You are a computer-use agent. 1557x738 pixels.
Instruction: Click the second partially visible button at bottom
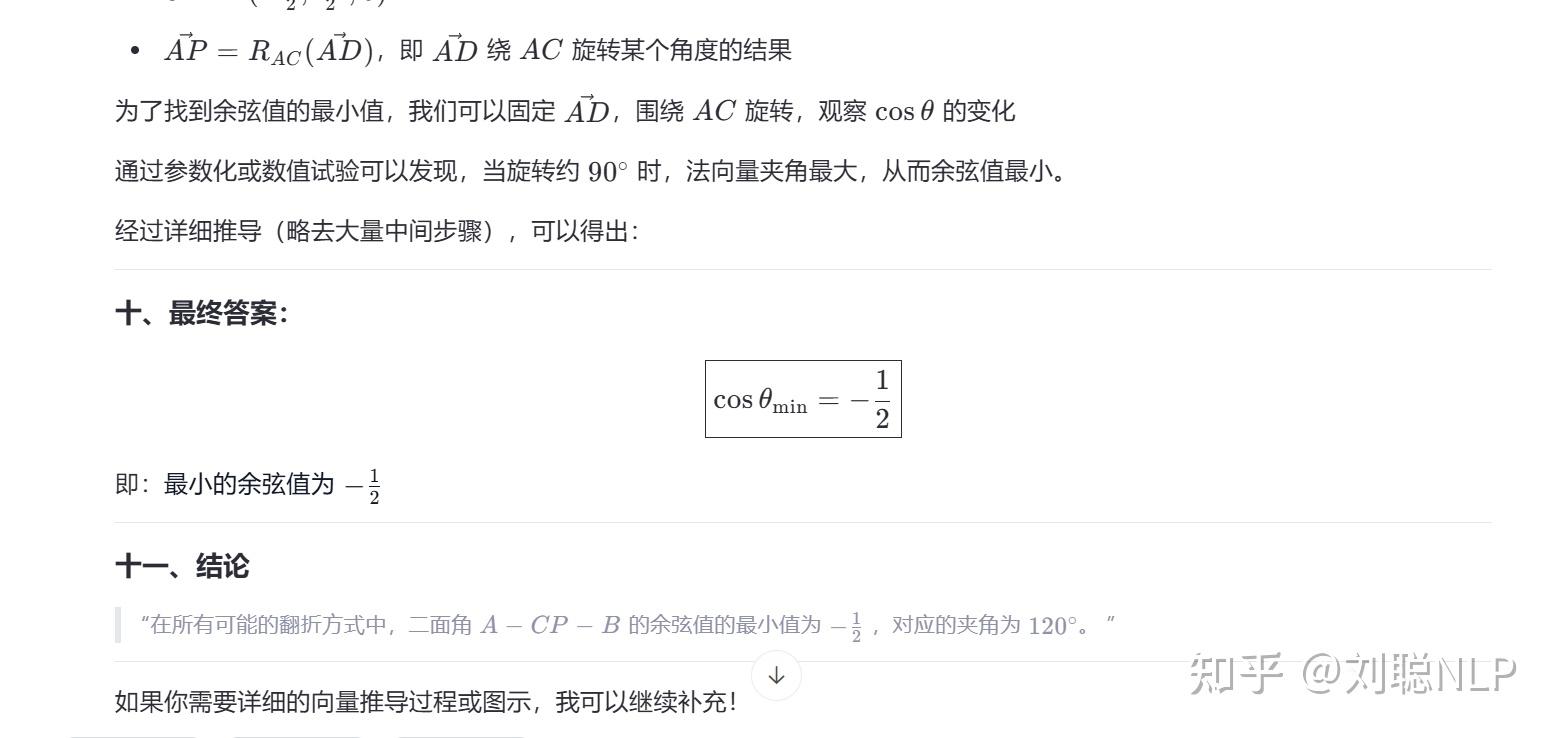pos(297,735)
